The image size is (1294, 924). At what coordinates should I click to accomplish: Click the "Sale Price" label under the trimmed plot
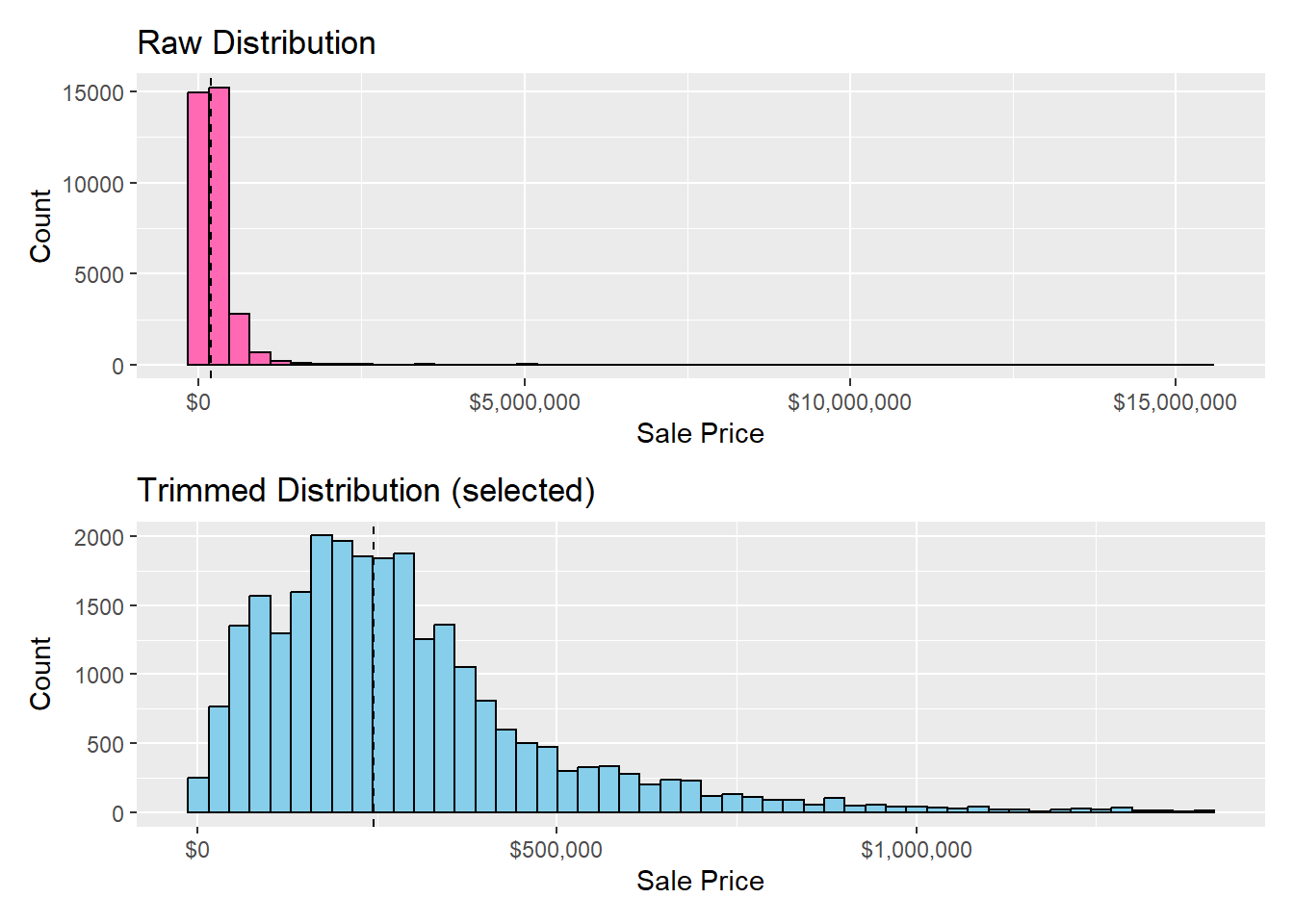(x=700, y=882)
